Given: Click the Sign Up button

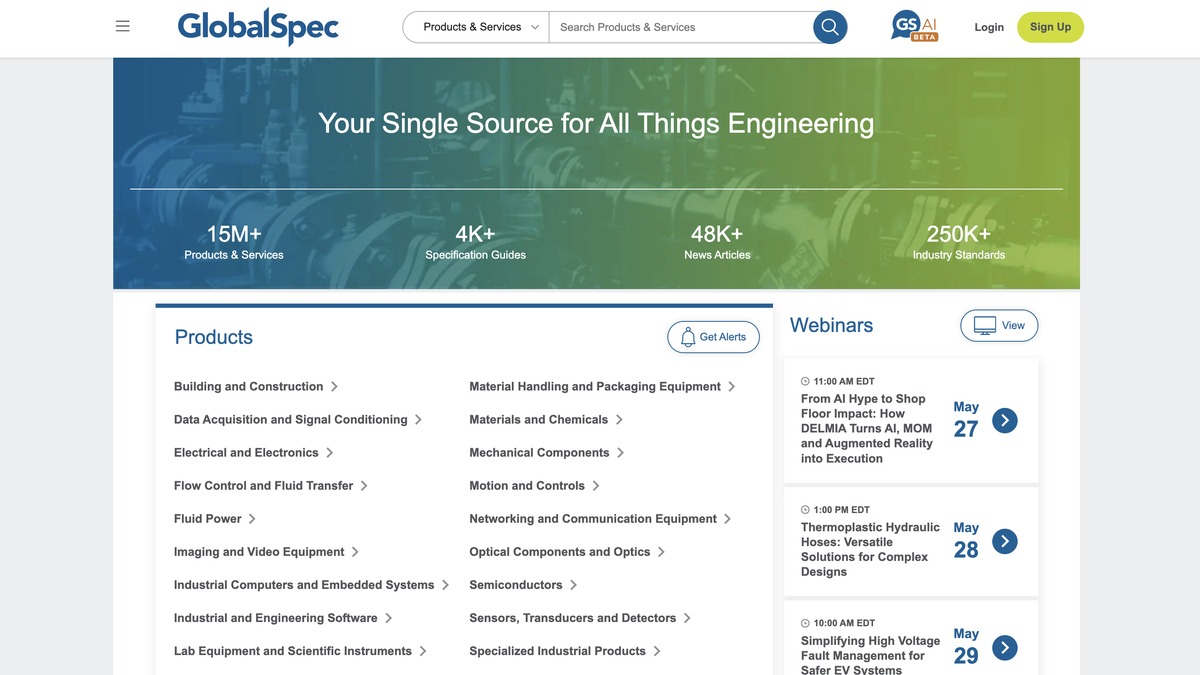Looking at the screenshot, I should pyautogui.click(x=1050, y=27).
